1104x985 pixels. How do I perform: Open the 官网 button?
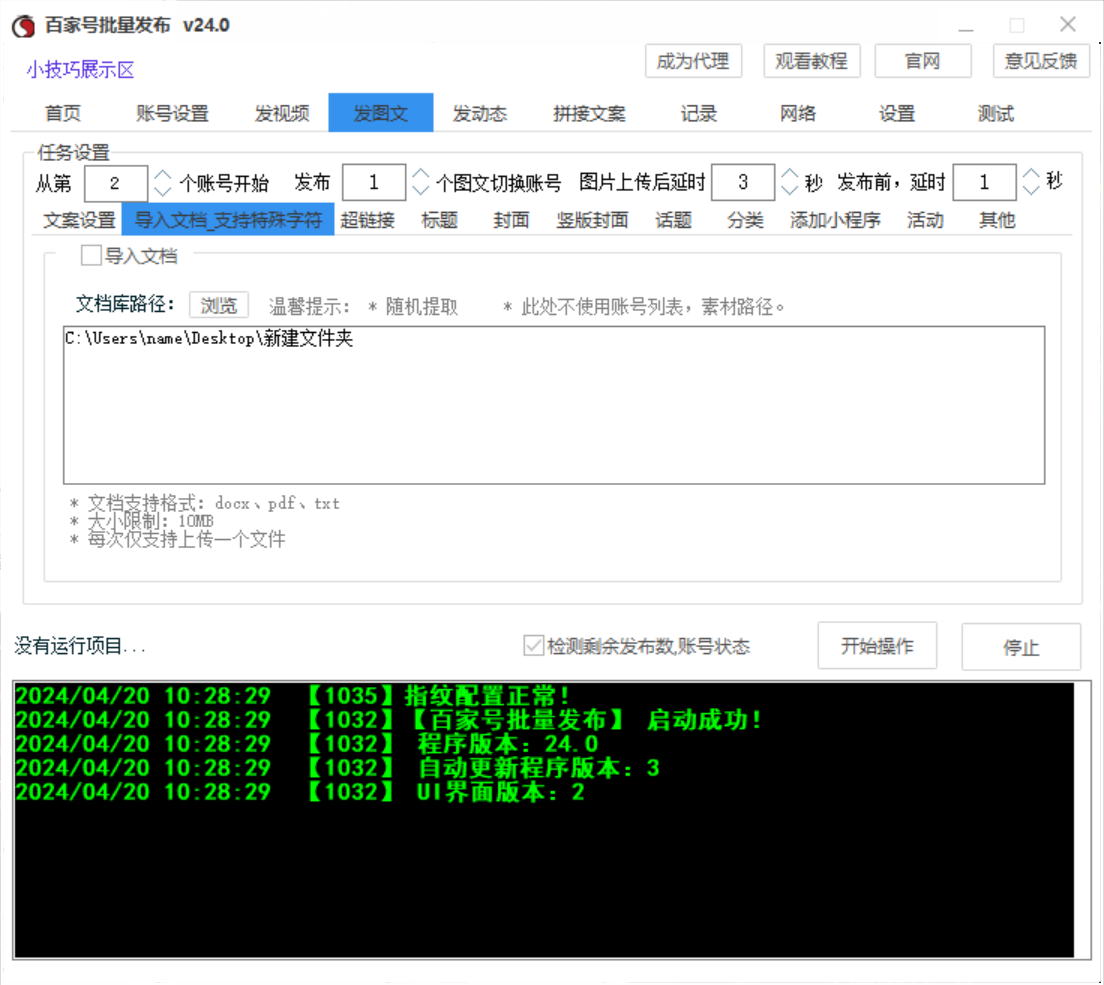pos(922,61)
